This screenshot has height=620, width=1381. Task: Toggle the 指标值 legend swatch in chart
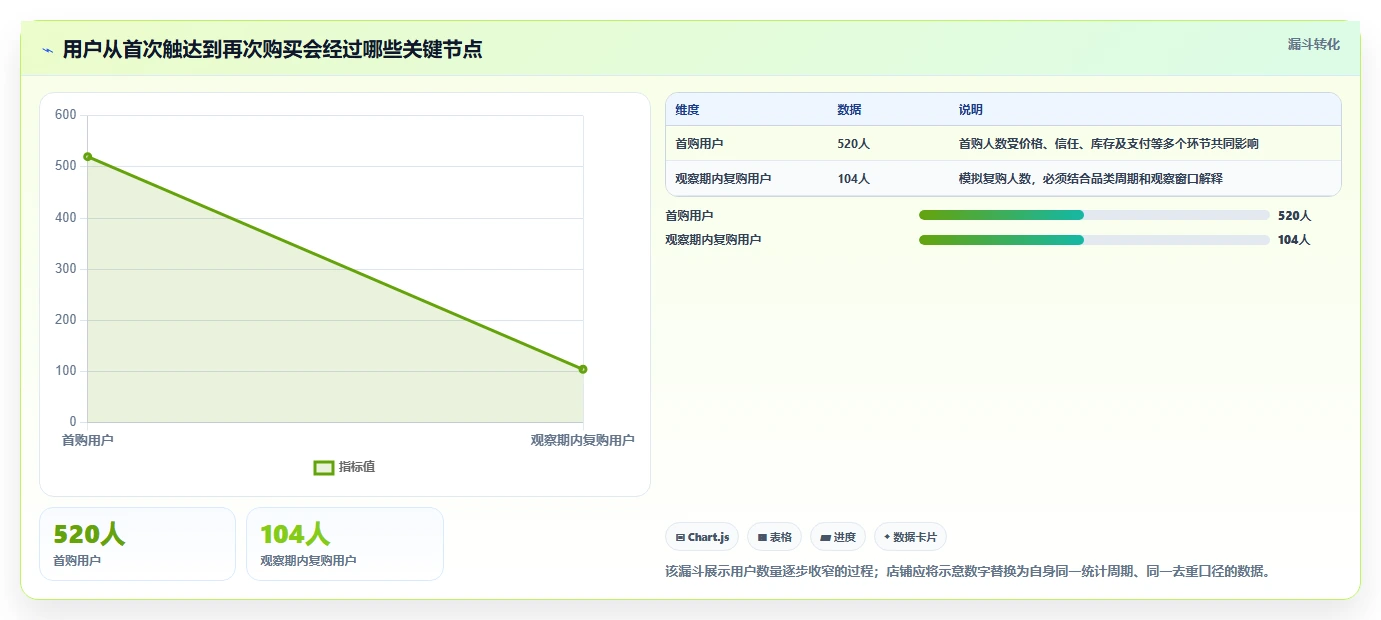[x=324, y=467]
